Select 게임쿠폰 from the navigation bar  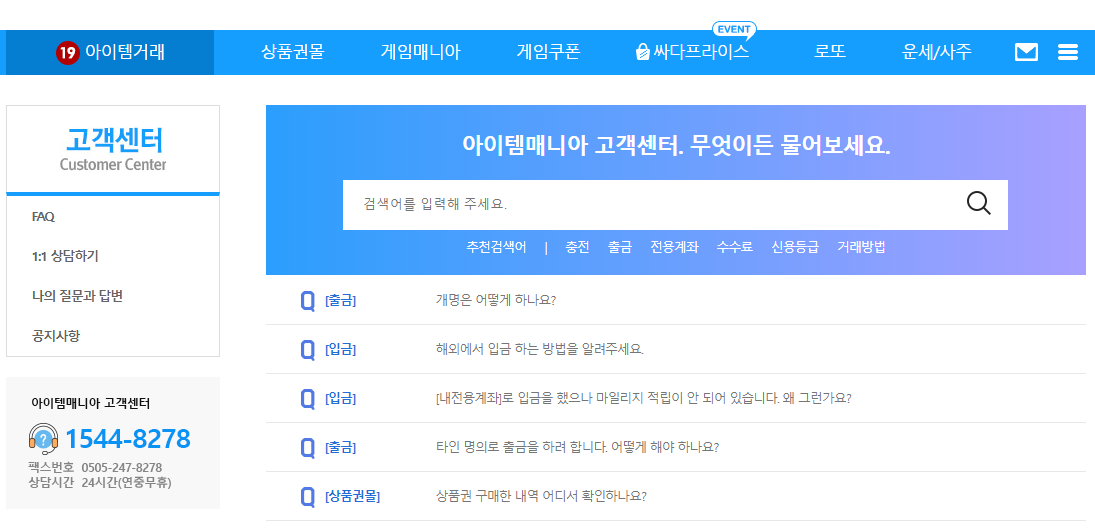click(x=548, y=52)
